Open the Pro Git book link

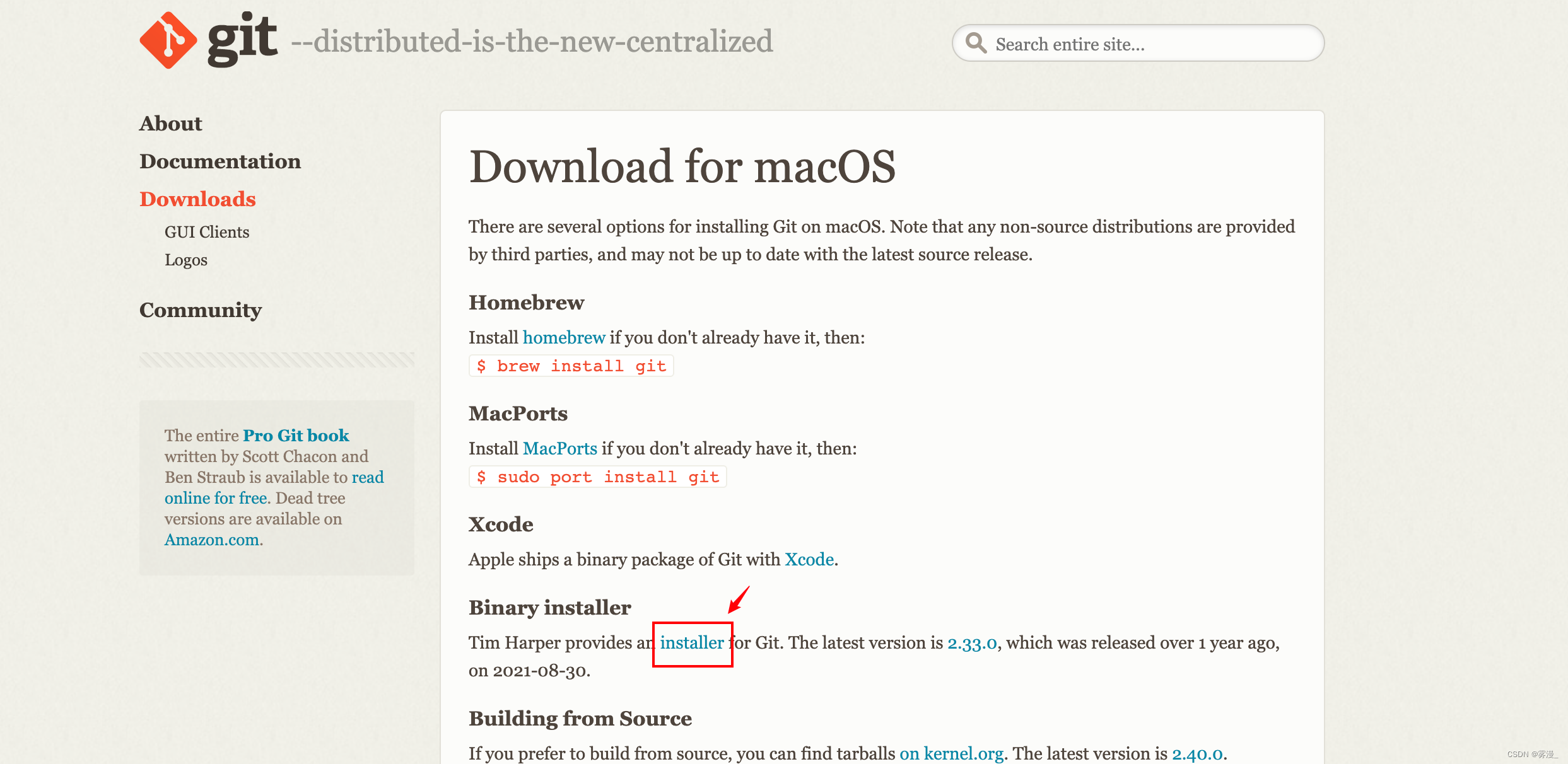coord(295,435)
